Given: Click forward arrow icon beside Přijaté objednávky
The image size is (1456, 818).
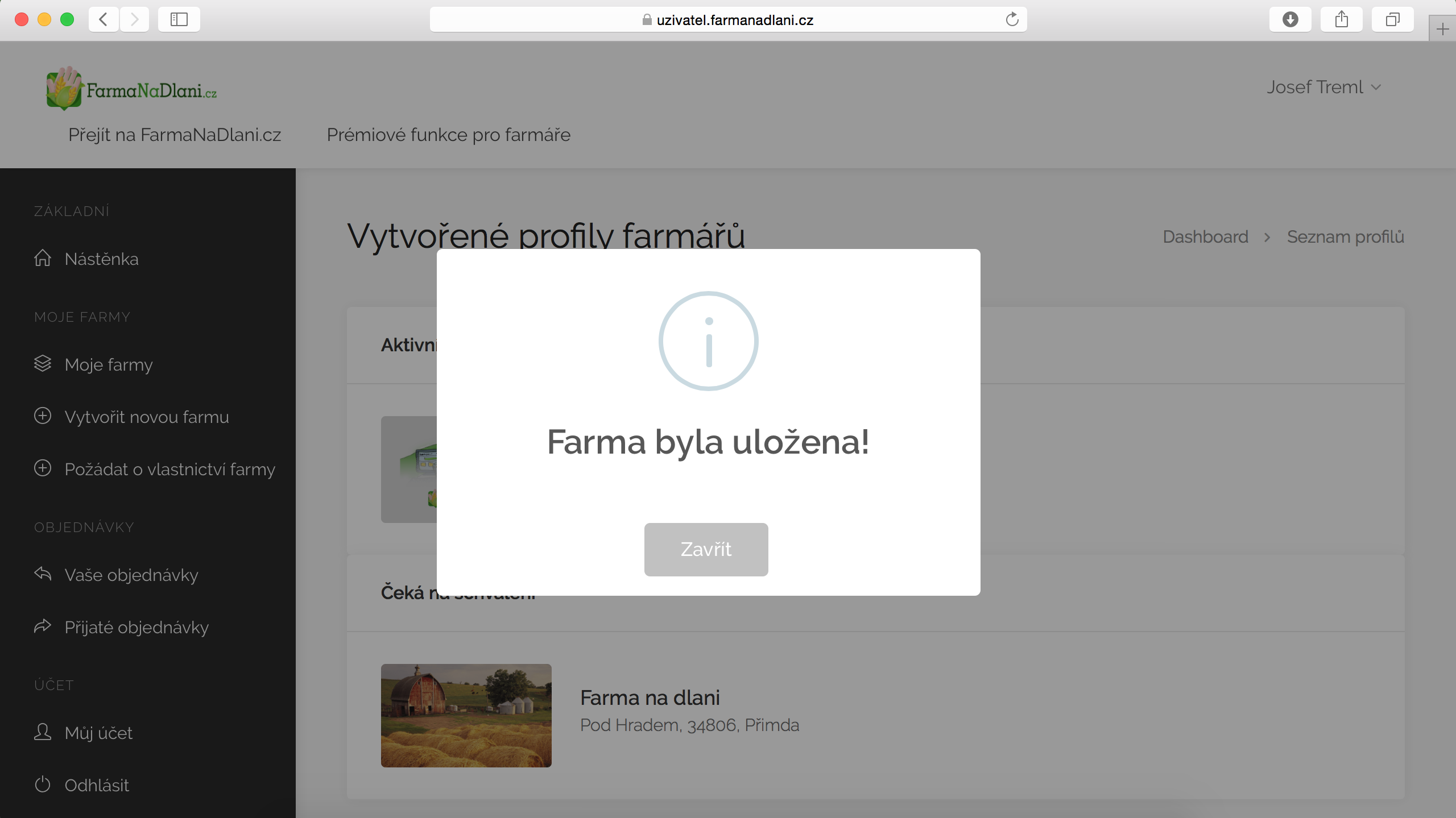Looking at the screenshot, I should tap(43, 626).
